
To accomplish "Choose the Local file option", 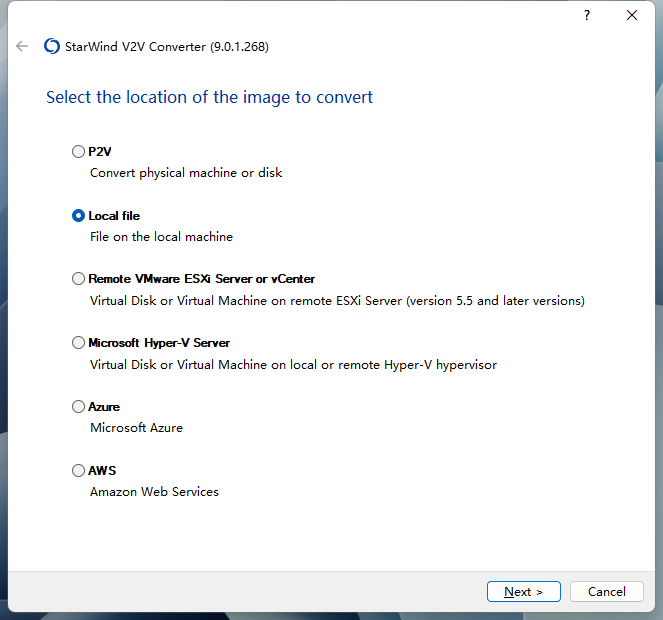I will click(x=79, y=216).
